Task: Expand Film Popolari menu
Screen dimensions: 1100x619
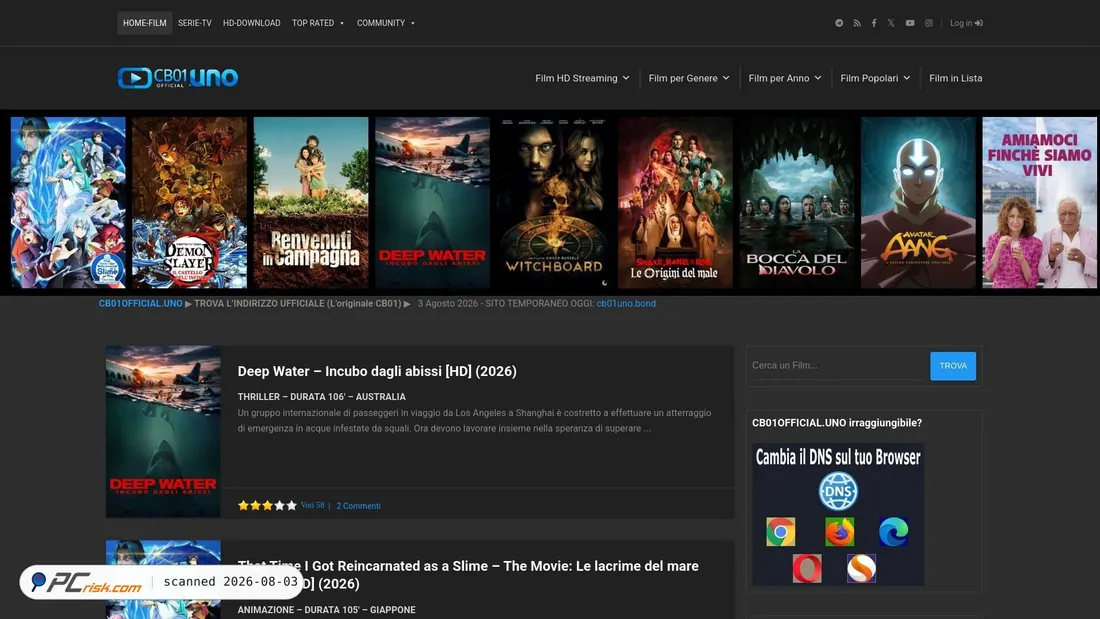Action: click(875, 78)
